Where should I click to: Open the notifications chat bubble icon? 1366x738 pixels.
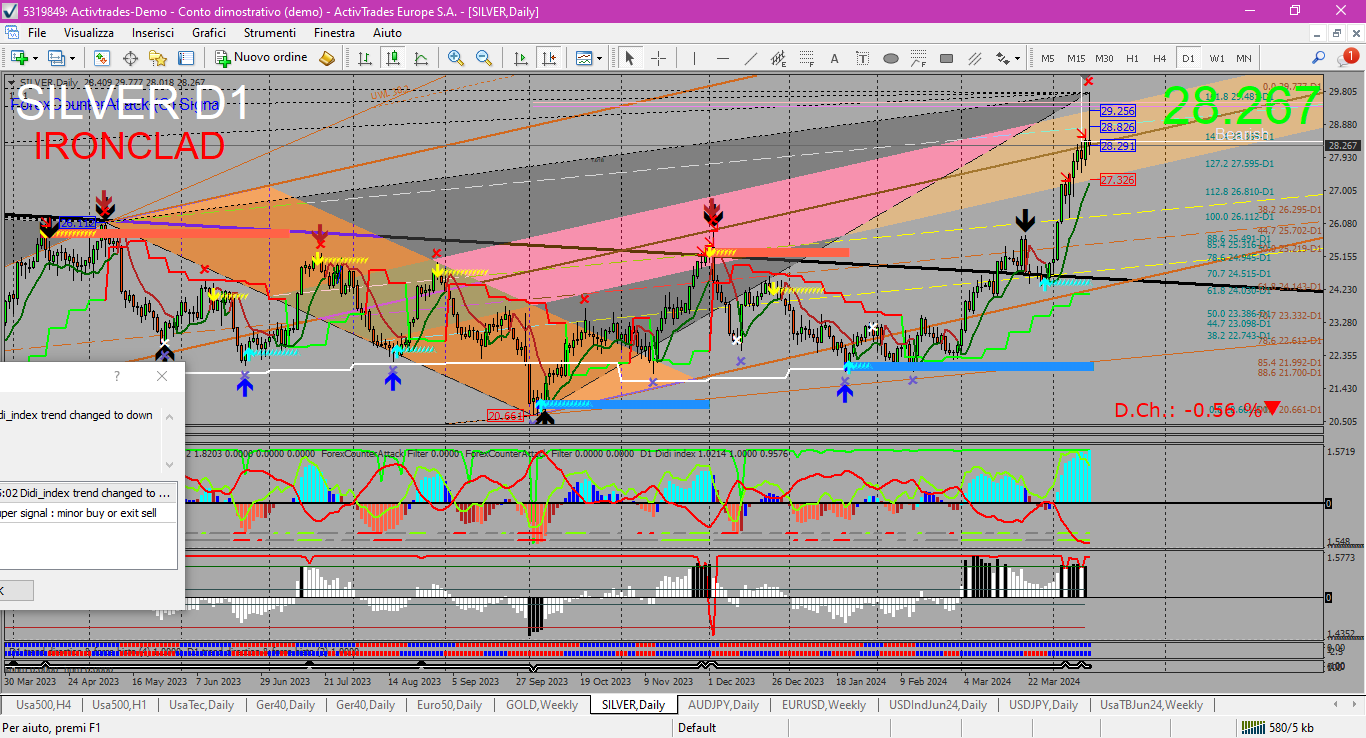[1347, 58]
